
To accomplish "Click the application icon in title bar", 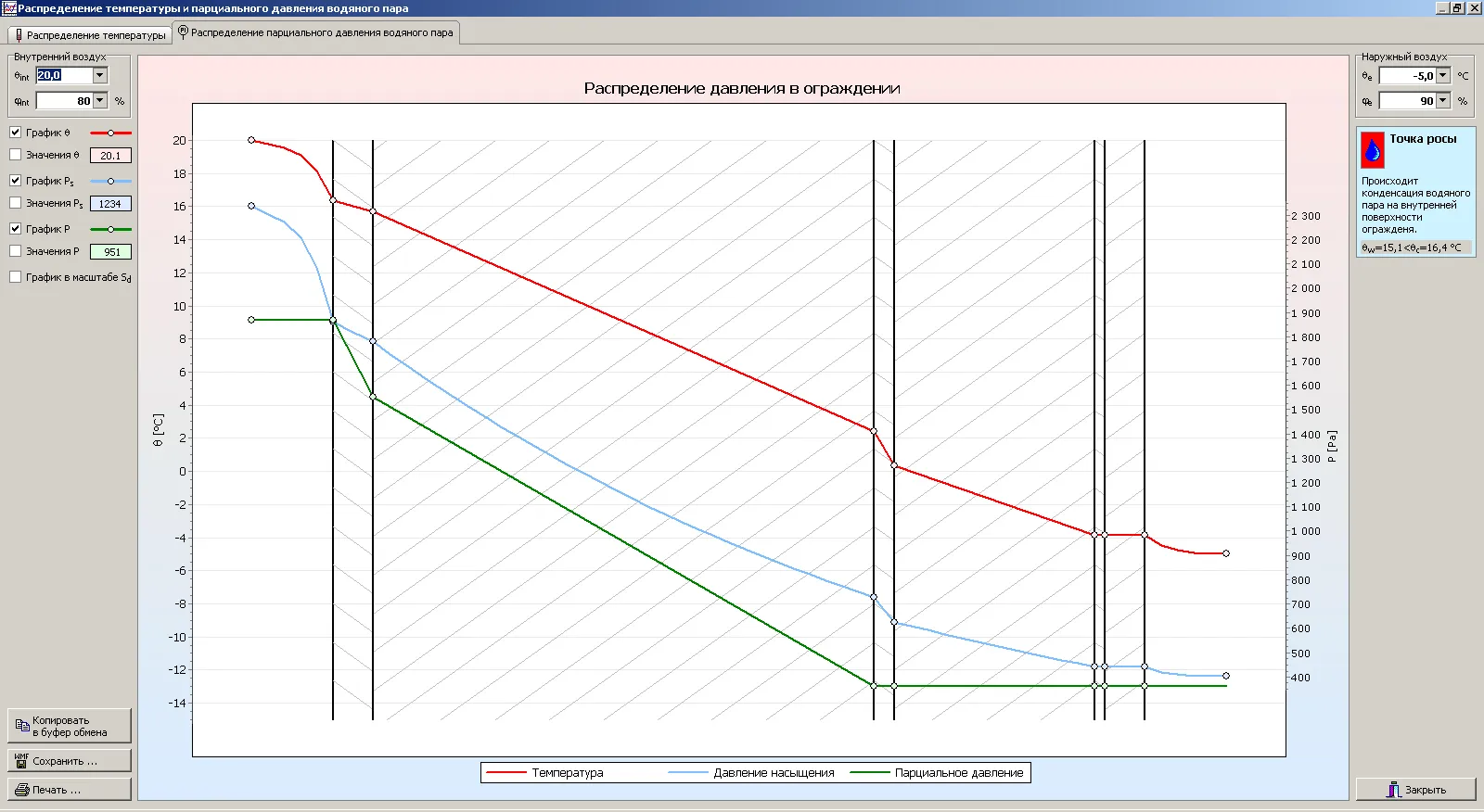I will [x=8, y=7].
